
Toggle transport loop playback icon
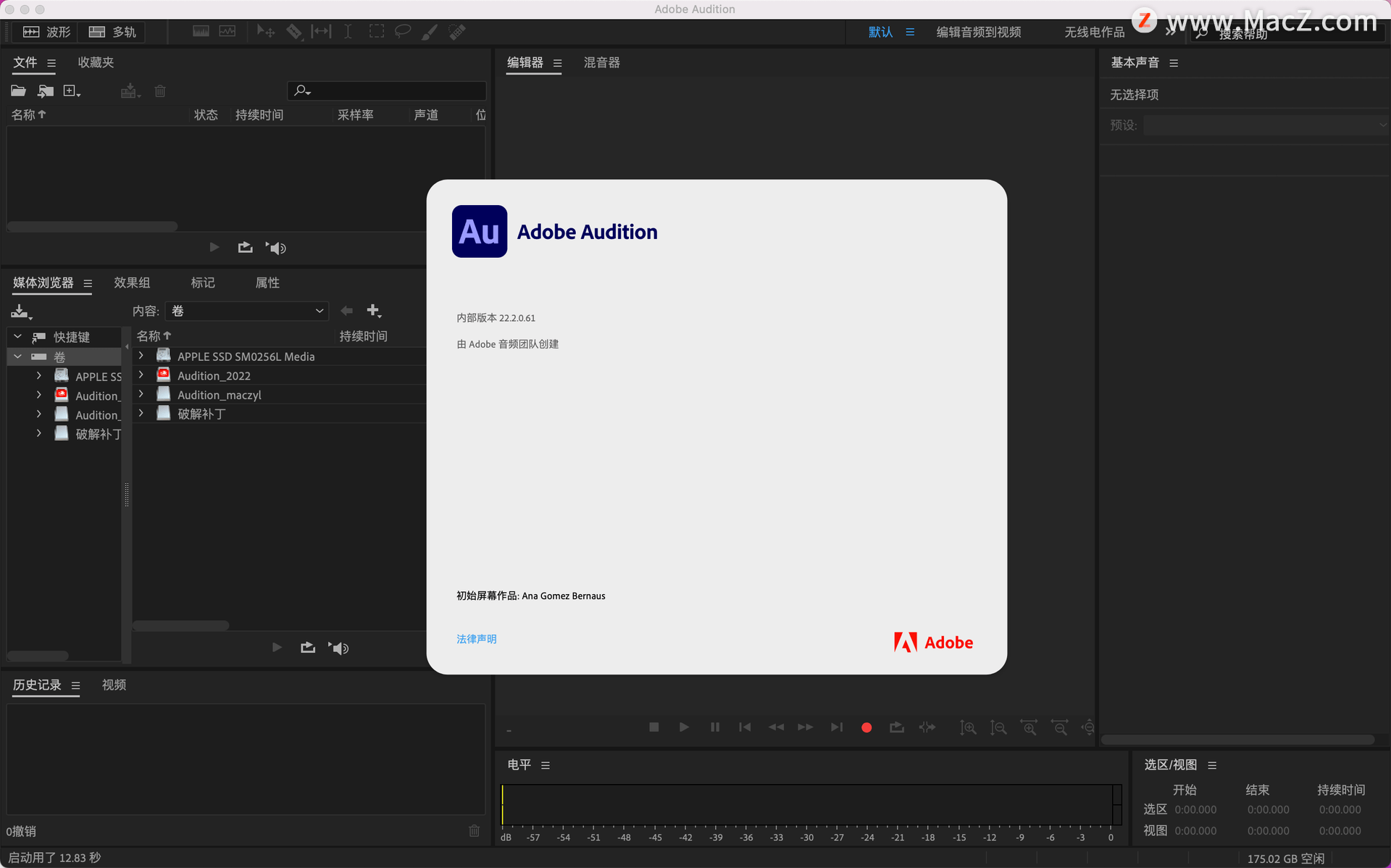[897, 727]
